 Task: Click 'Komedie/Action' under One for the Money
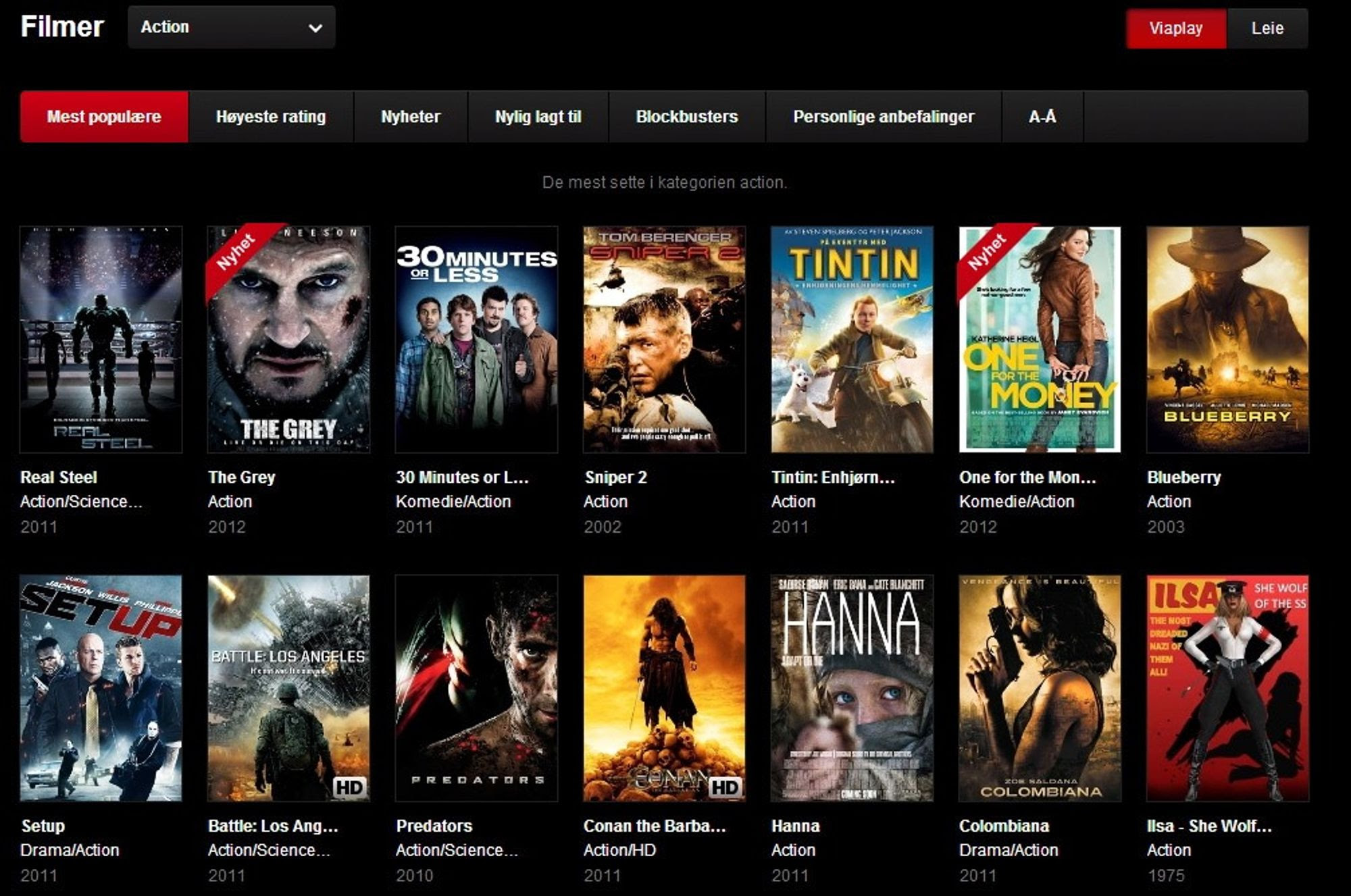coord(1017,502)
